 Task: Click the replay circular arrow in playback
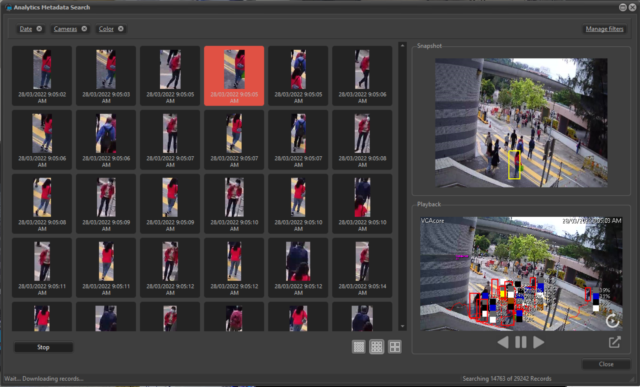(612, 320)
